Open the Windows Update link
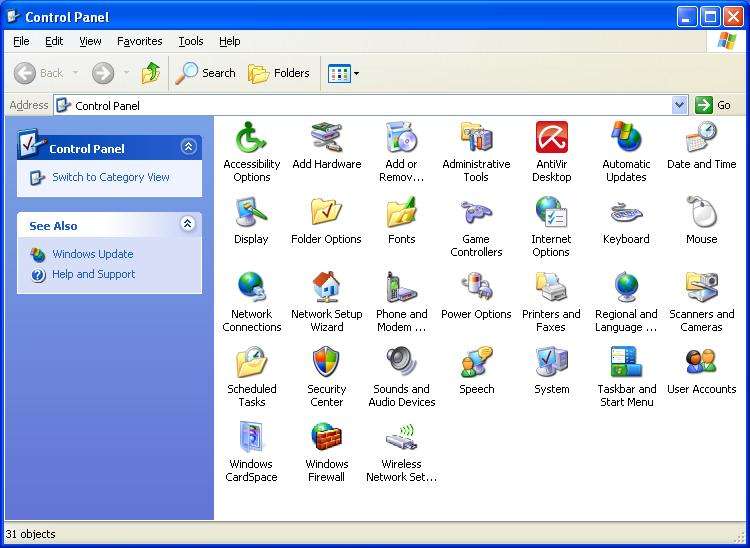This screenshot has height=548, width=750. (92, 254)
